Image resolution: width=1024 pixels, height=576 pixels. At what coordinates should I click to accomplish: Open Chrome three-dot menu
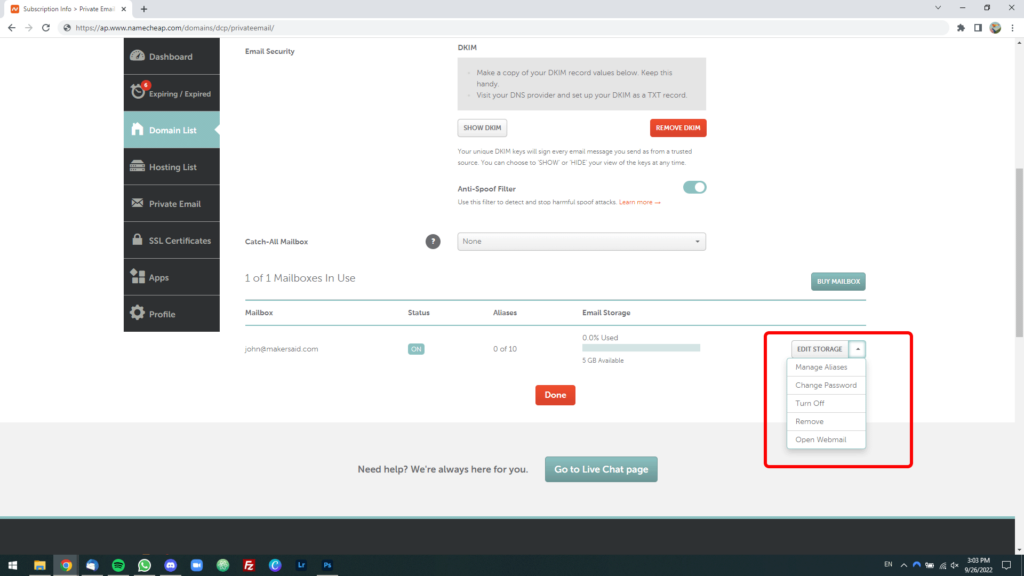tap(1012, 28)
